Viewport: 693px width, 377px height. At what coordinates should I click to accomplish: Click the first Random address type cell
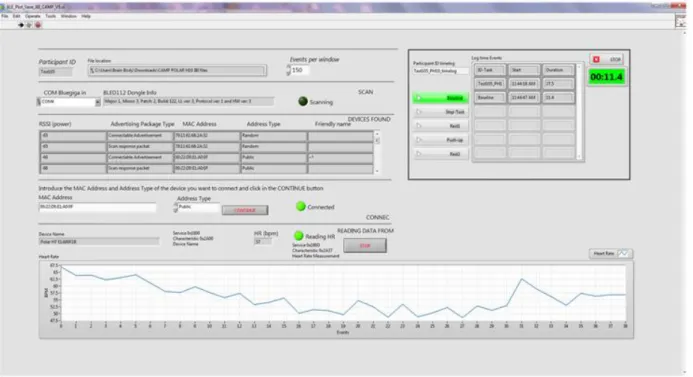point(274,136)
